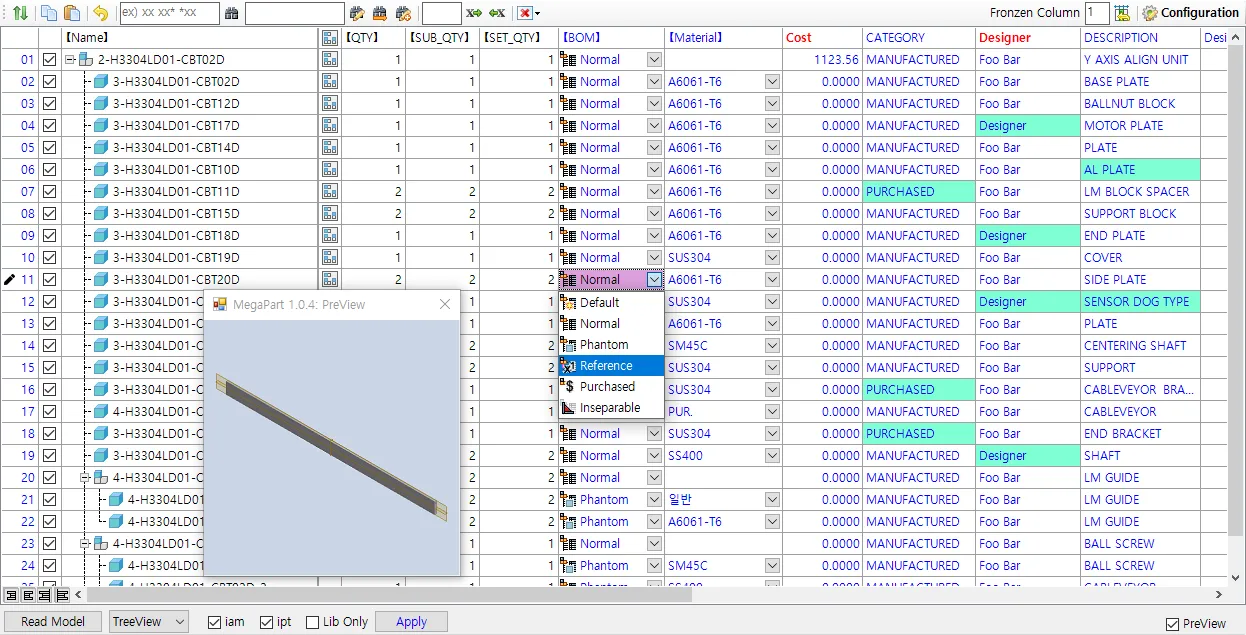Uncheck the row 20 checkbox
Image resolution: width=1246 pixels, height=635 pixels.
49,477
